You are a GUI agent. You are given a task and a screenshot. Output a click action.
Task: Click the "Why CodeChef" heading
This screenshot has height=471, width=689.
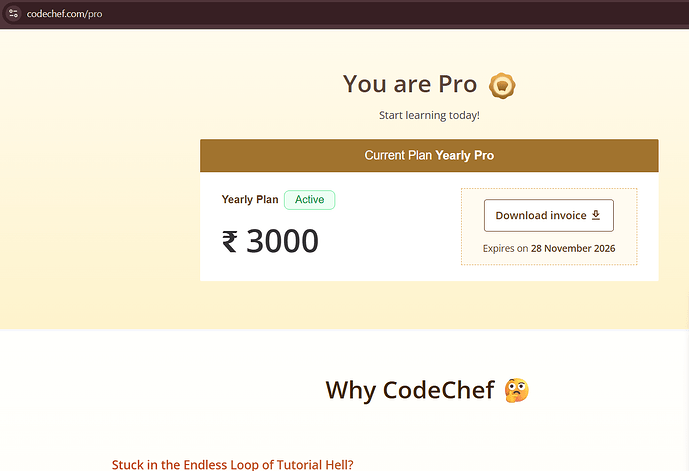click(x=410, y=390)
